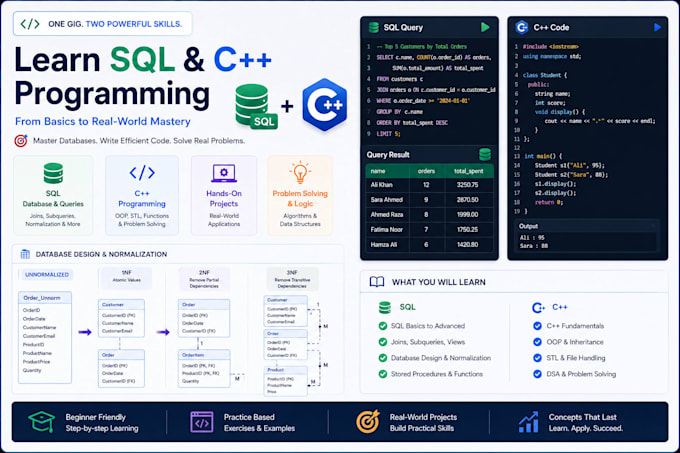
Task: Select the 3NF Remove Transitive Dependencies label
Action: tap(292, 279)
